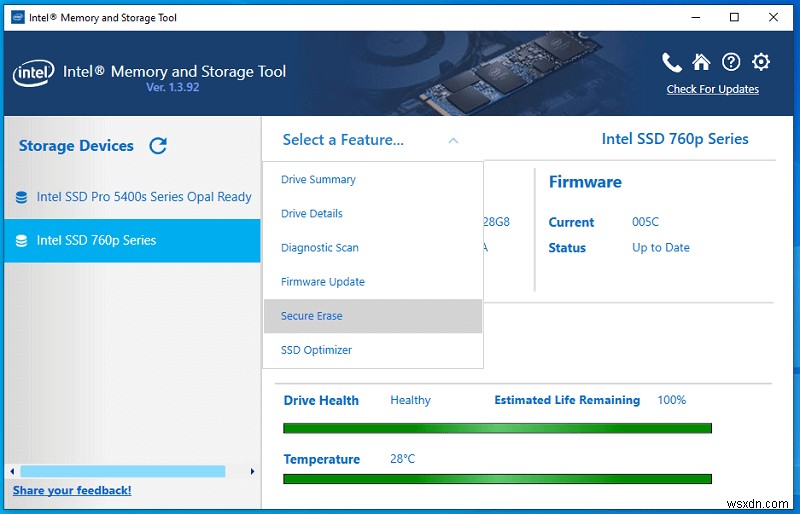Select the Secure Erase option
The image size is (800, 514).
tap(312, 316)
